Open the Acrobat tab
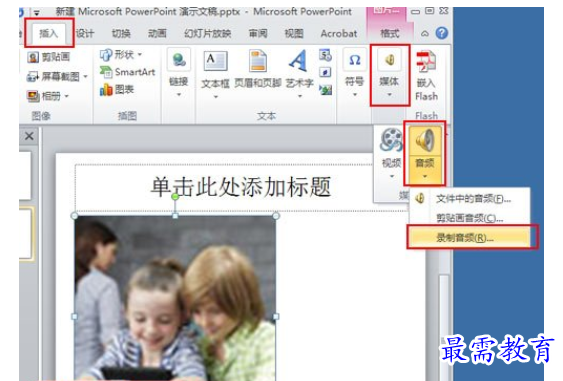Viewport: 563px width, 381px height. click(339, 34)
